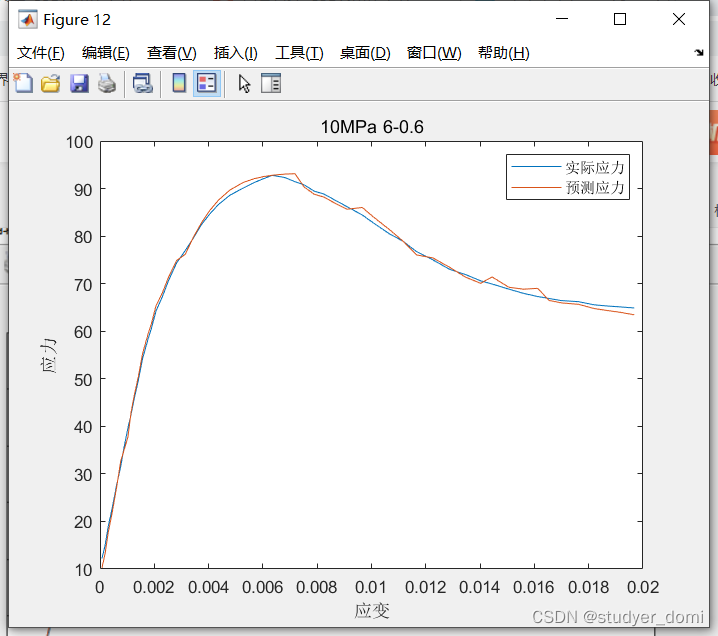
Task: Click the Figure 12 window title text
Action: click(x=77, y=20)
